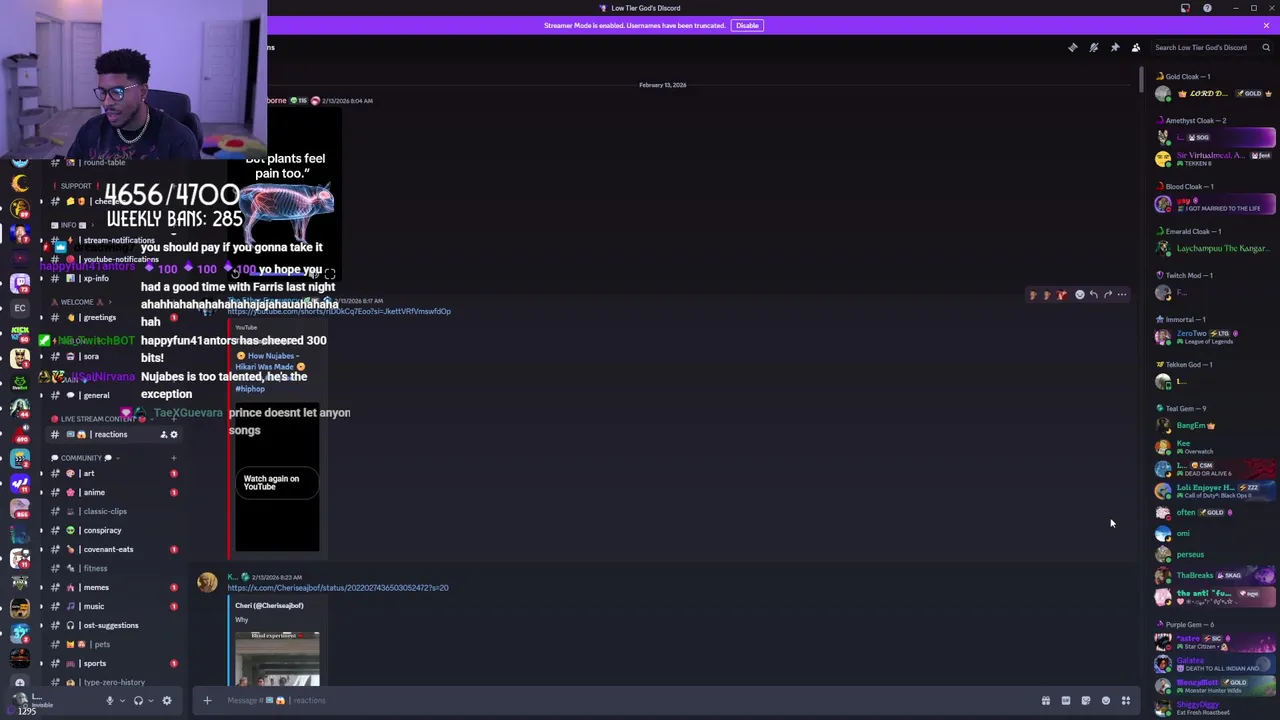Open the pets channel
The width and height of the screenshot is (1280, 720).
(115, 644)
